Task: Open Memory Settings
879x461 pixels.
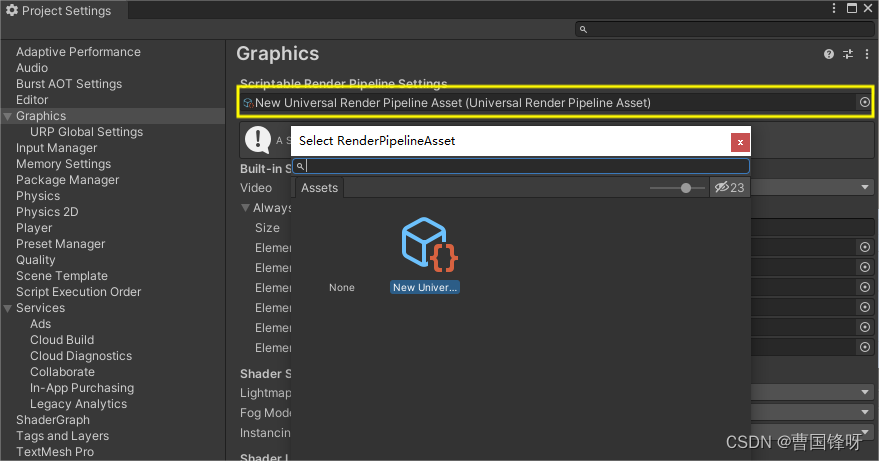Action: tap(63, 164)
